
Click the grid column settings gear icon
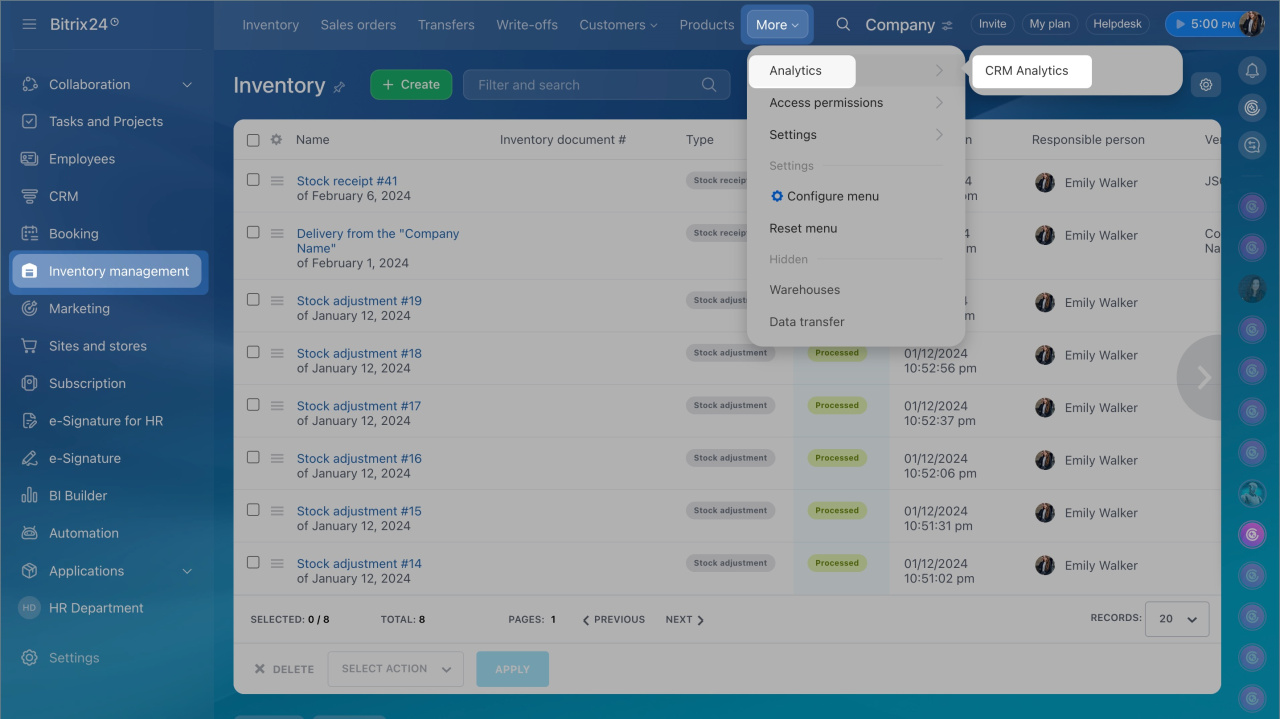tap(276, 140)
